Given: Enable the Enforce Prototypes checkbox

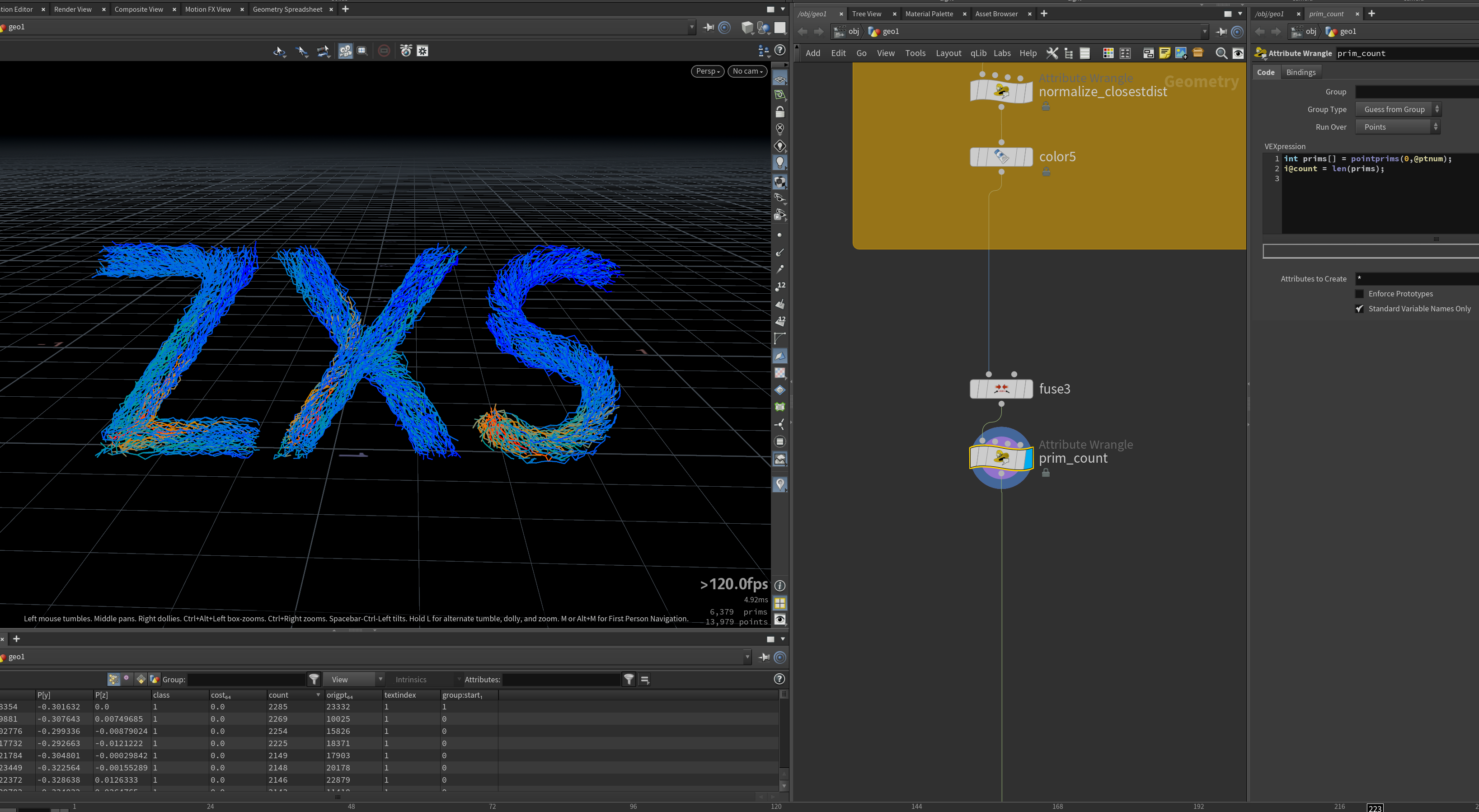Looking at the screenshot, I should pos(1359,294).
